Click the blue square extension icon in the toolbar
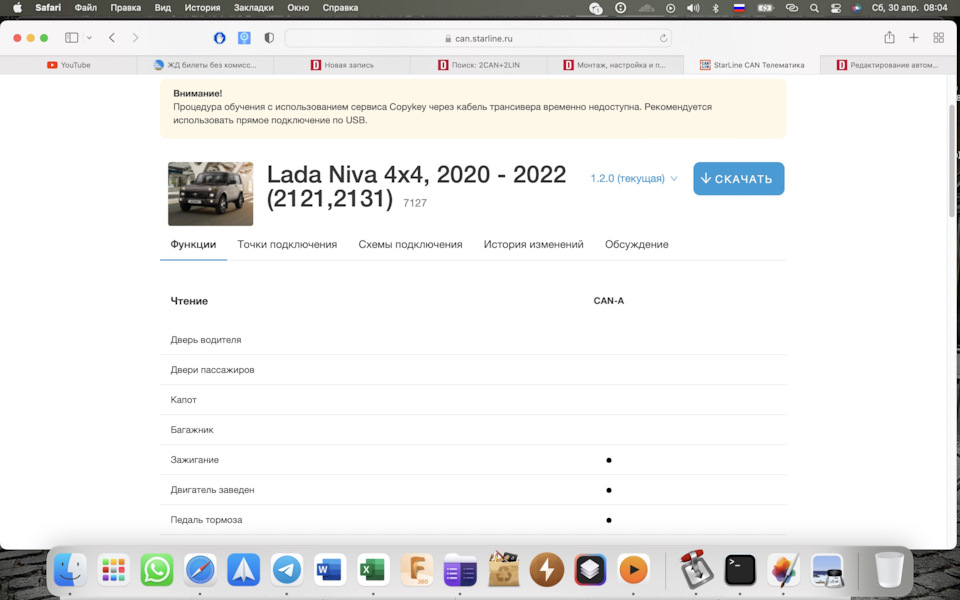 click(244, 38)
